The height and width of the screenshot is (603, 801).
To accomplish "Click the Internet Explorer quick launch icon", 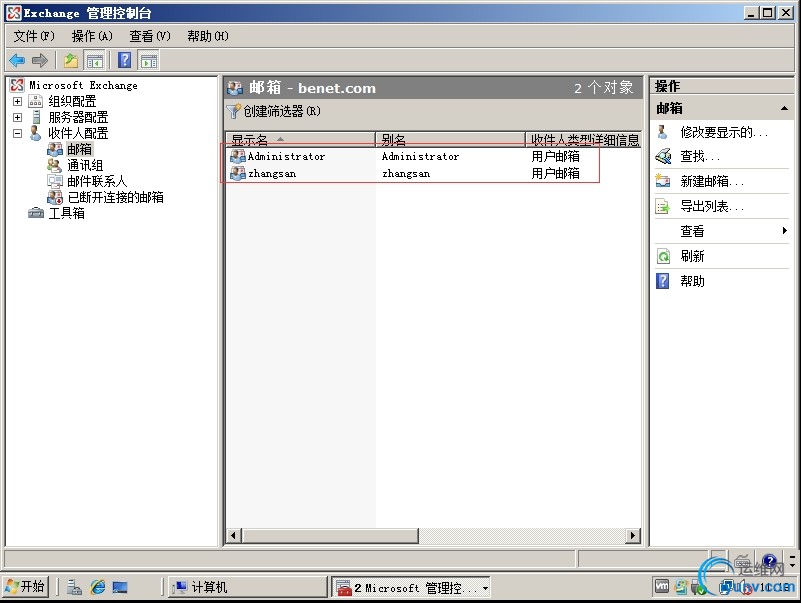I will point(97,587).
